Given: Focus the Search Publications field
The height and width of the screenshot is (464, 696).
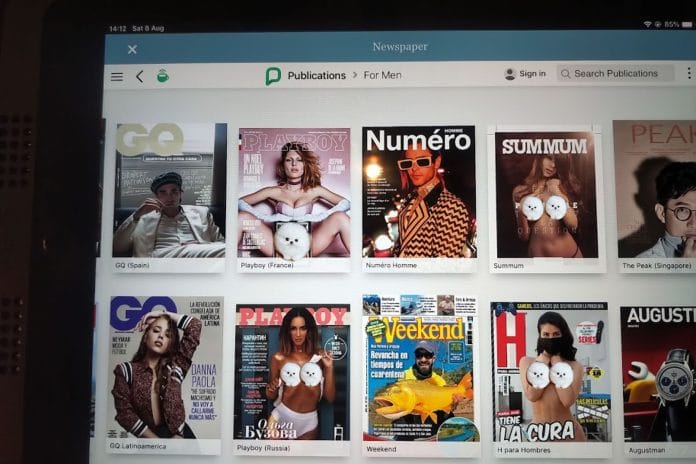Looking at the screenshot, I should 614,73.
